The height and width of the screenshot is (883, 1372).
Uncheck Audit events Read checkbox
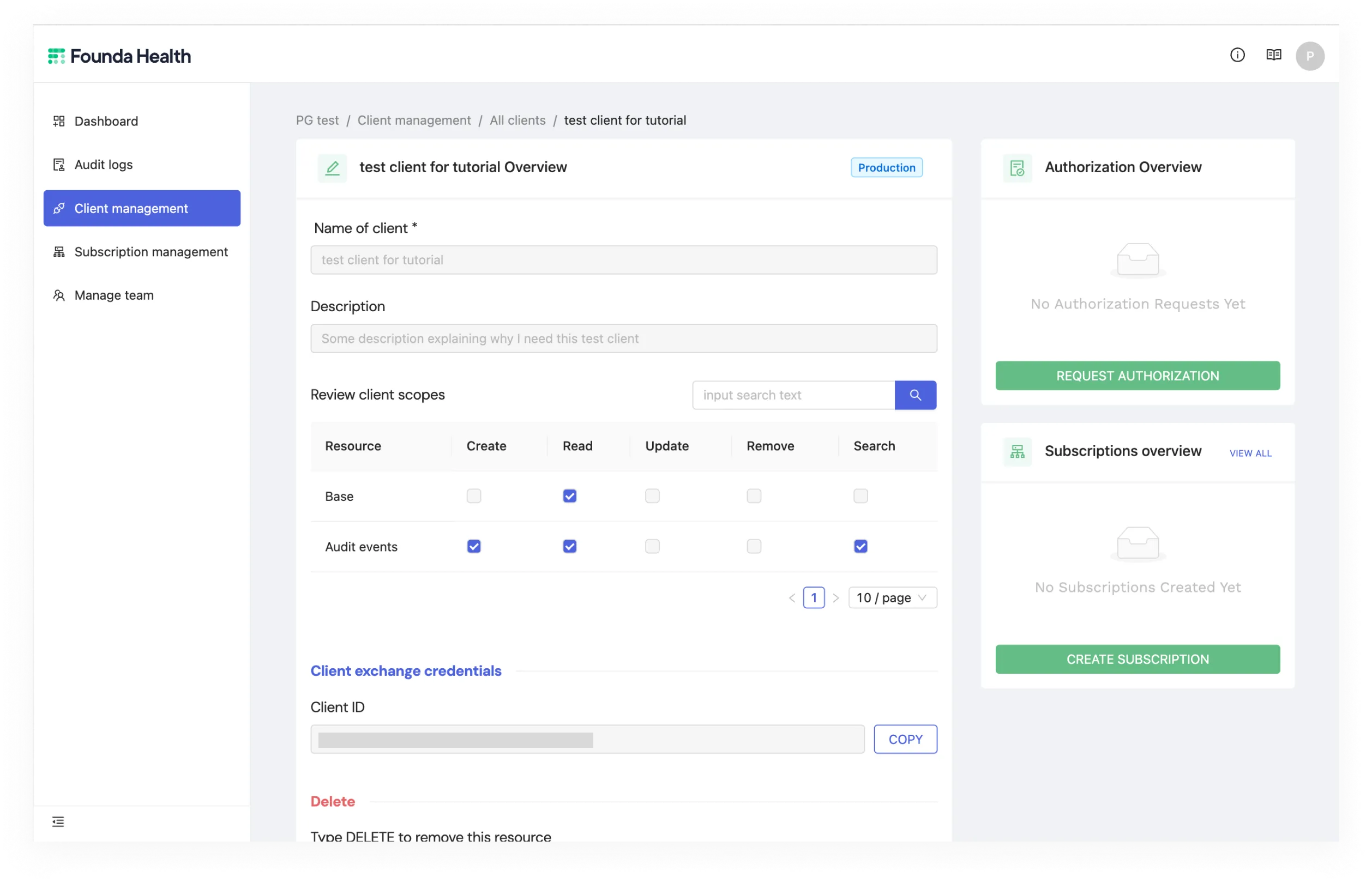[569, 547]
